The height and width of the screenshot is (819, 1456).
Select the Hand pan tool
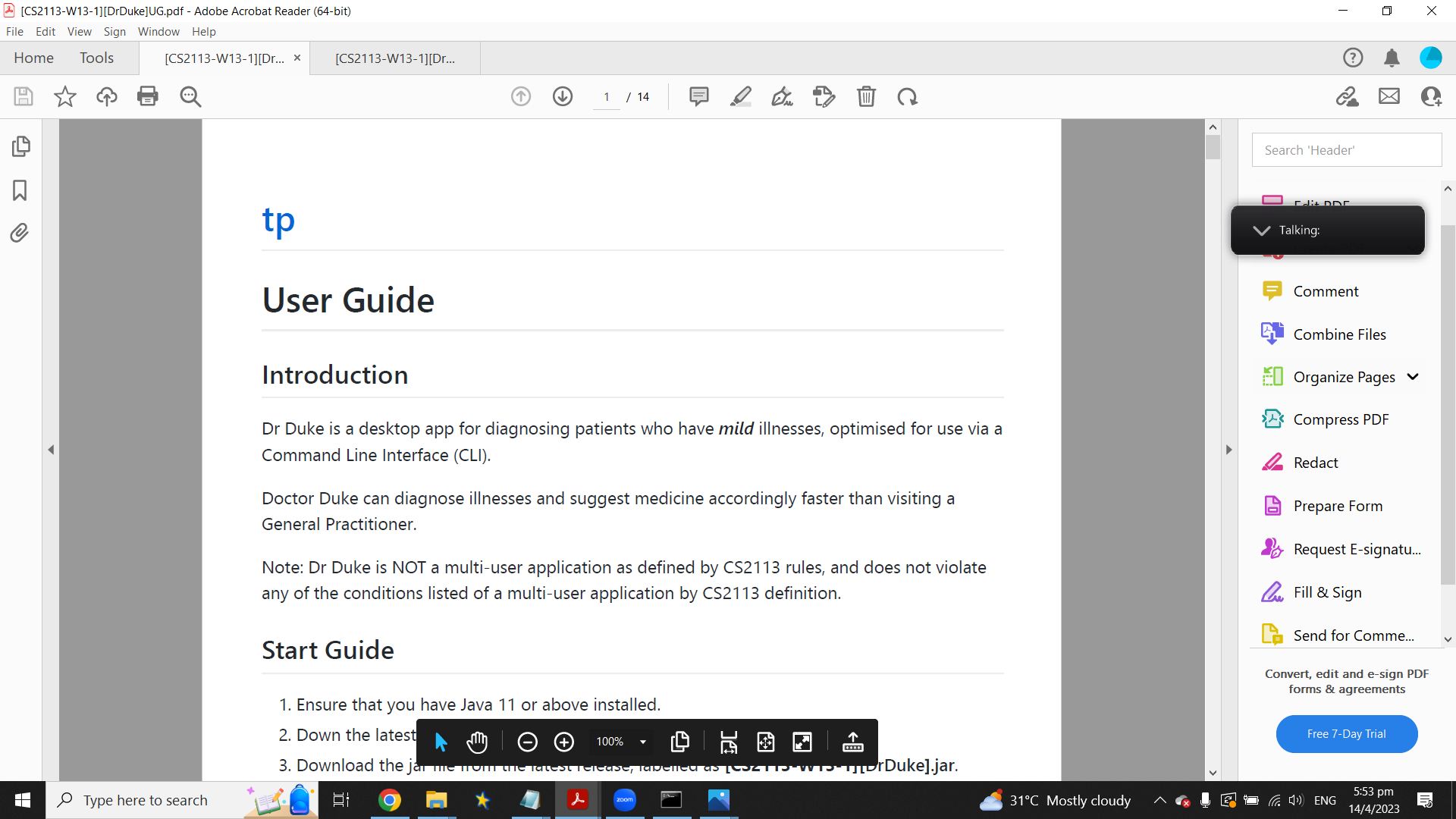click(x=477, y=742)
